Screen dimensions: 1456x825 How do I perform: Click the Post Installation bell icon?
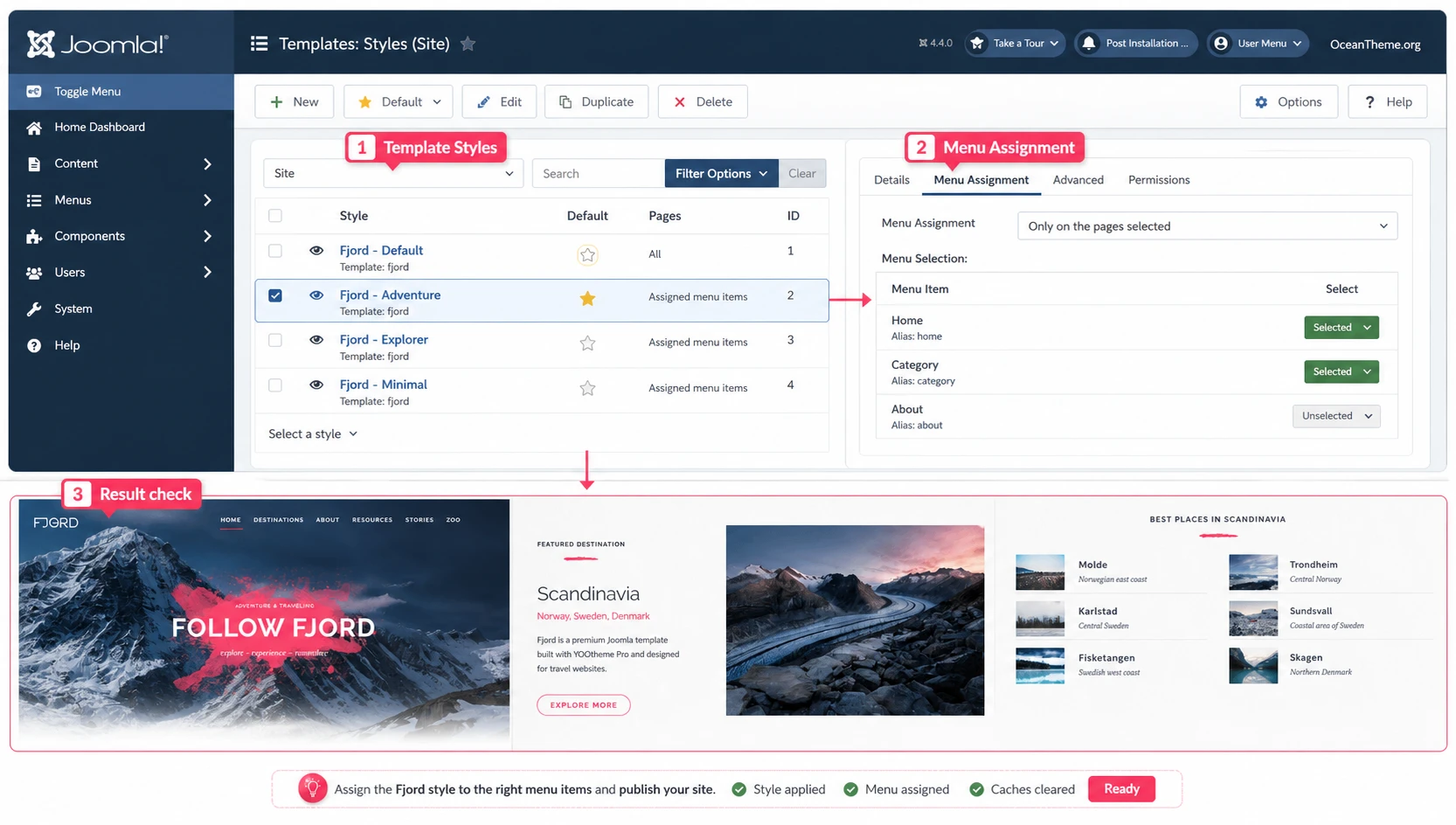click(x=1088, y=43)
